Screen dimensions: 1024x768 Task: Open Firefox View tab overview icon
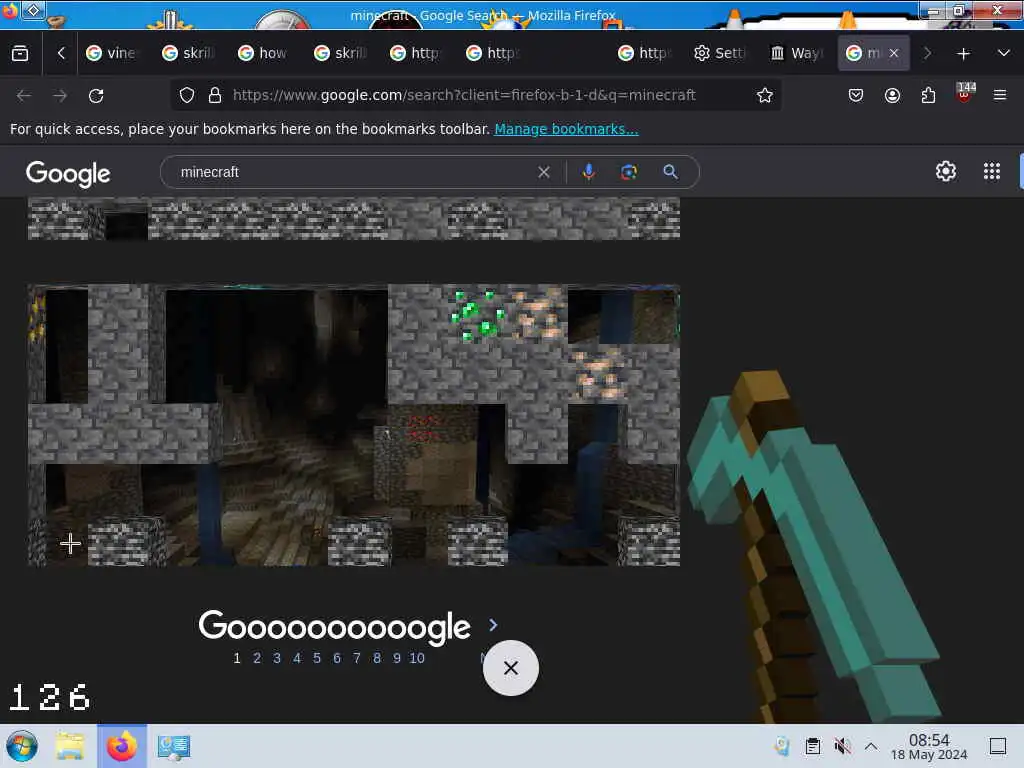[x=20, y=53]
